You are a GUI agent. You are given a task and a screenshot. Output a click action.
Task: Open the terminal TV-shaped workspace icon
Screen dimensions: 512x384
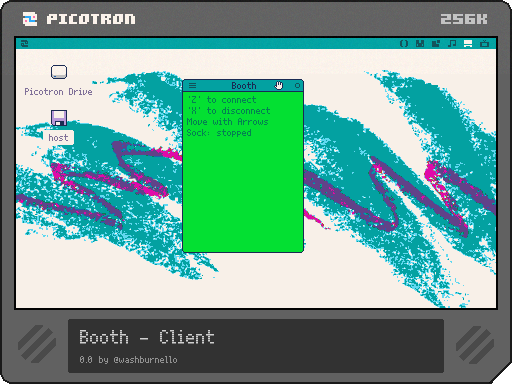tap(484, 43)
